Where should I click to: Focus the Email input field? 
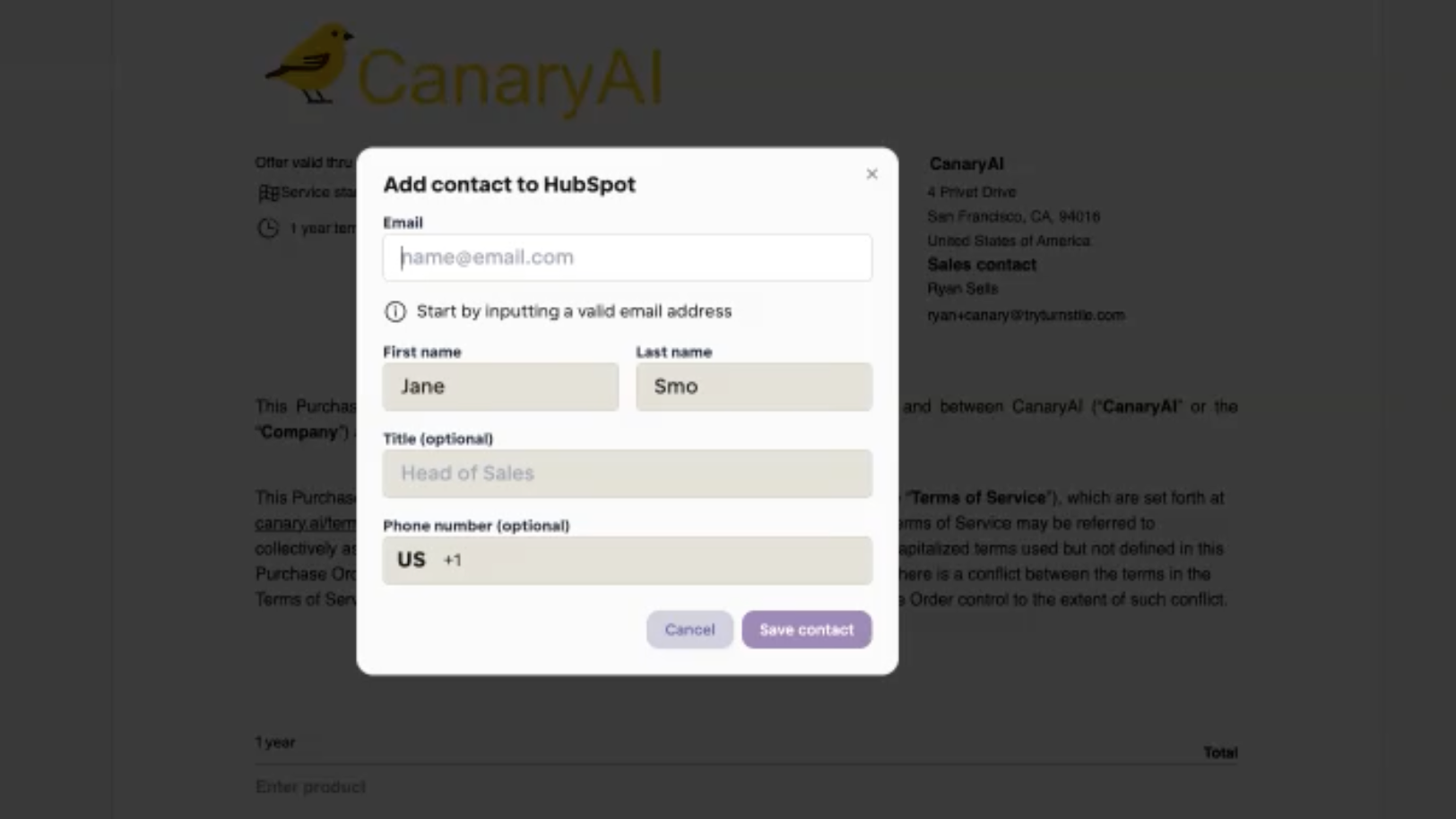627,257
